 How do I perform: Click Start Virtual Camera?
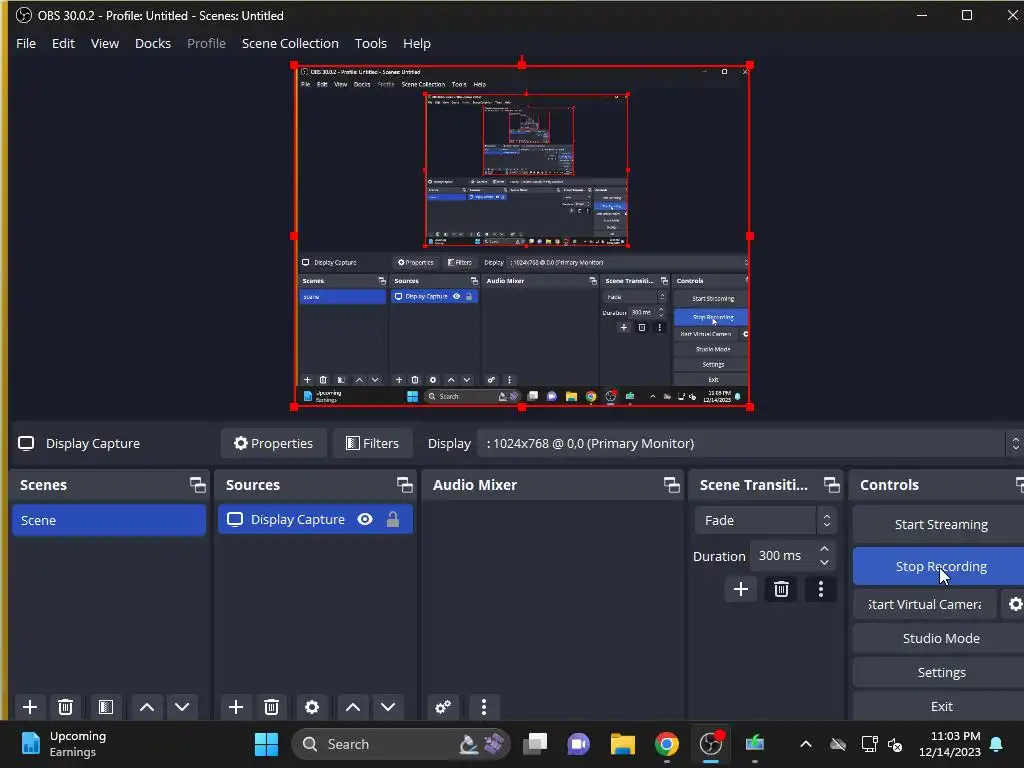(x=925, y=604)
